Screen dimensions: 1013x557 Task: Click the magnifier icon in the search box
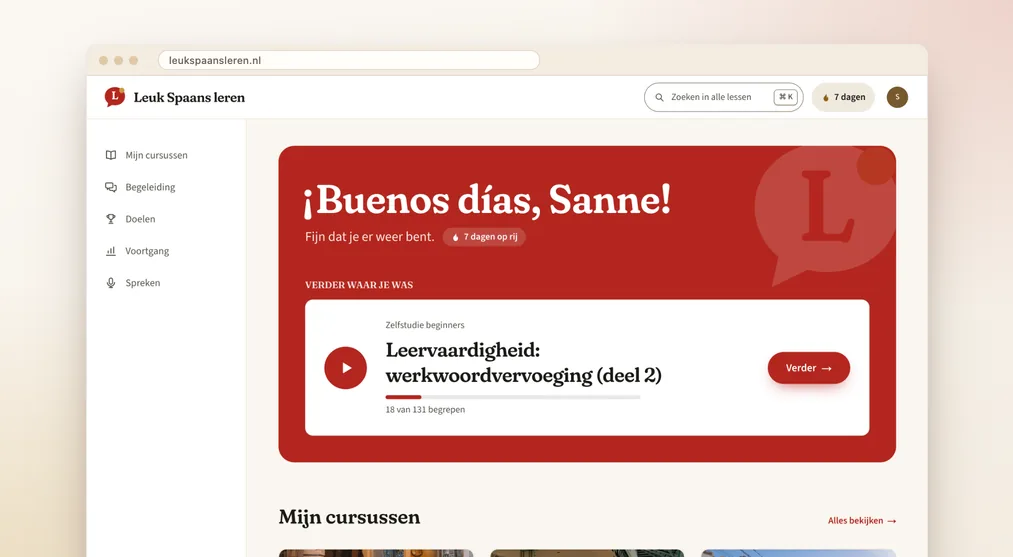[659, 97]
